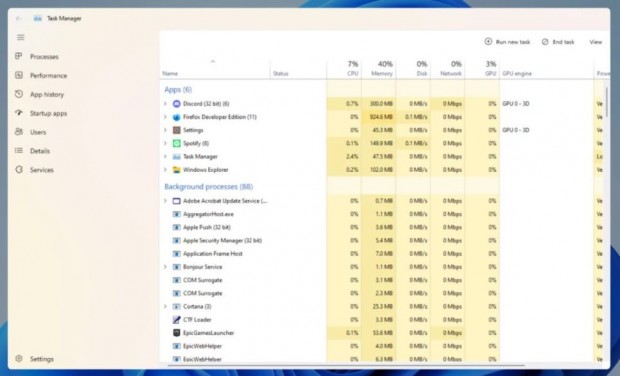Viewport: 620px width, 376px height.
Task: Open the hamburger navigation menu
Action: (21, 37)
